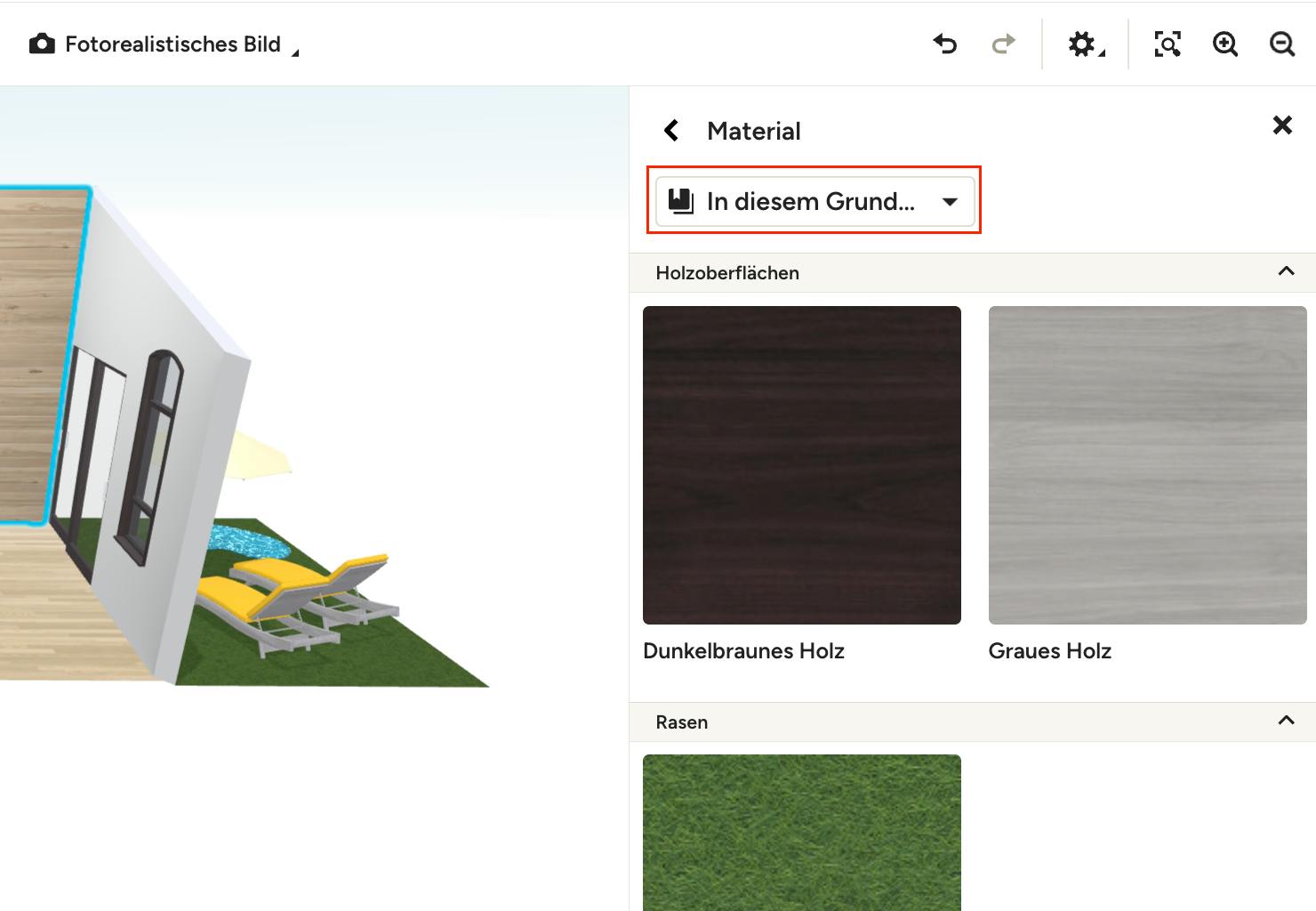Click the Graues Holz label
Image resolution: width=1316 pixels, height=911 pixels.
click(1050, 651)
